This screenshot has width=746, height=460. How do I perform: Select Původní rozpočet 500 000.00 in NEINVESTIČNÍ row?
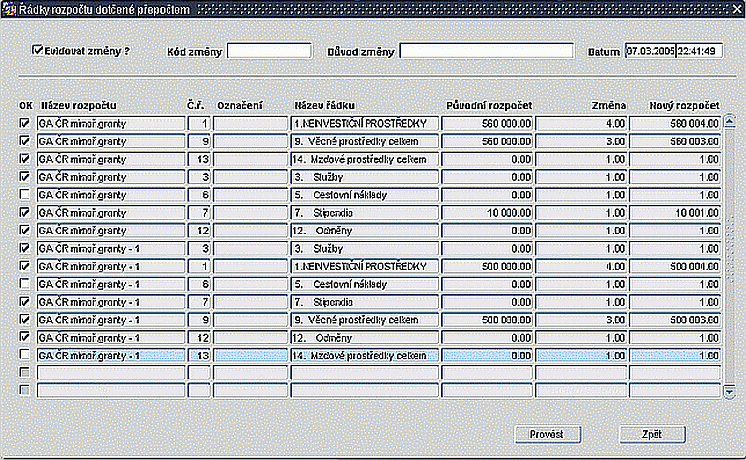pyautogui.click(x=487, y=266)
